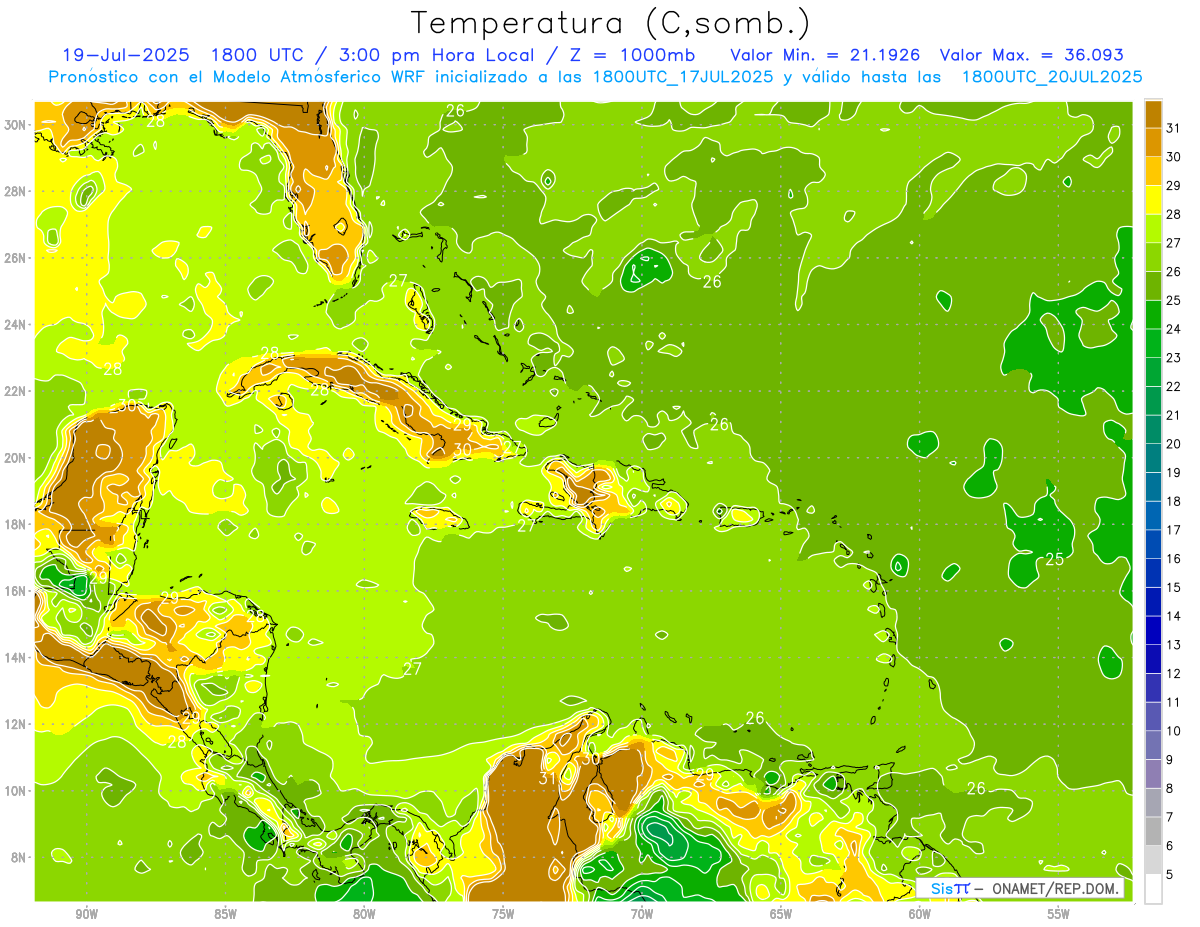Click legend gray band between 6 and 7
Image resolution: width=1200 pixels, height=927 pixels.
(1153, 832)
